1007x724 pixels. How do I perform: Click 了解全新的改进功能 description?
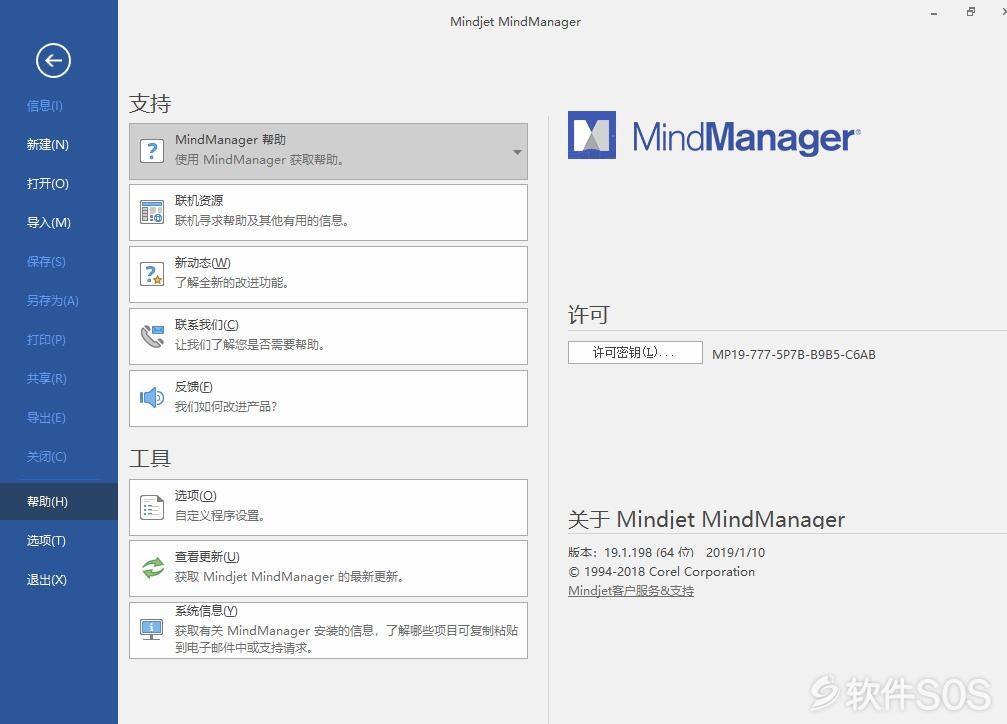[x=232, y=283]
